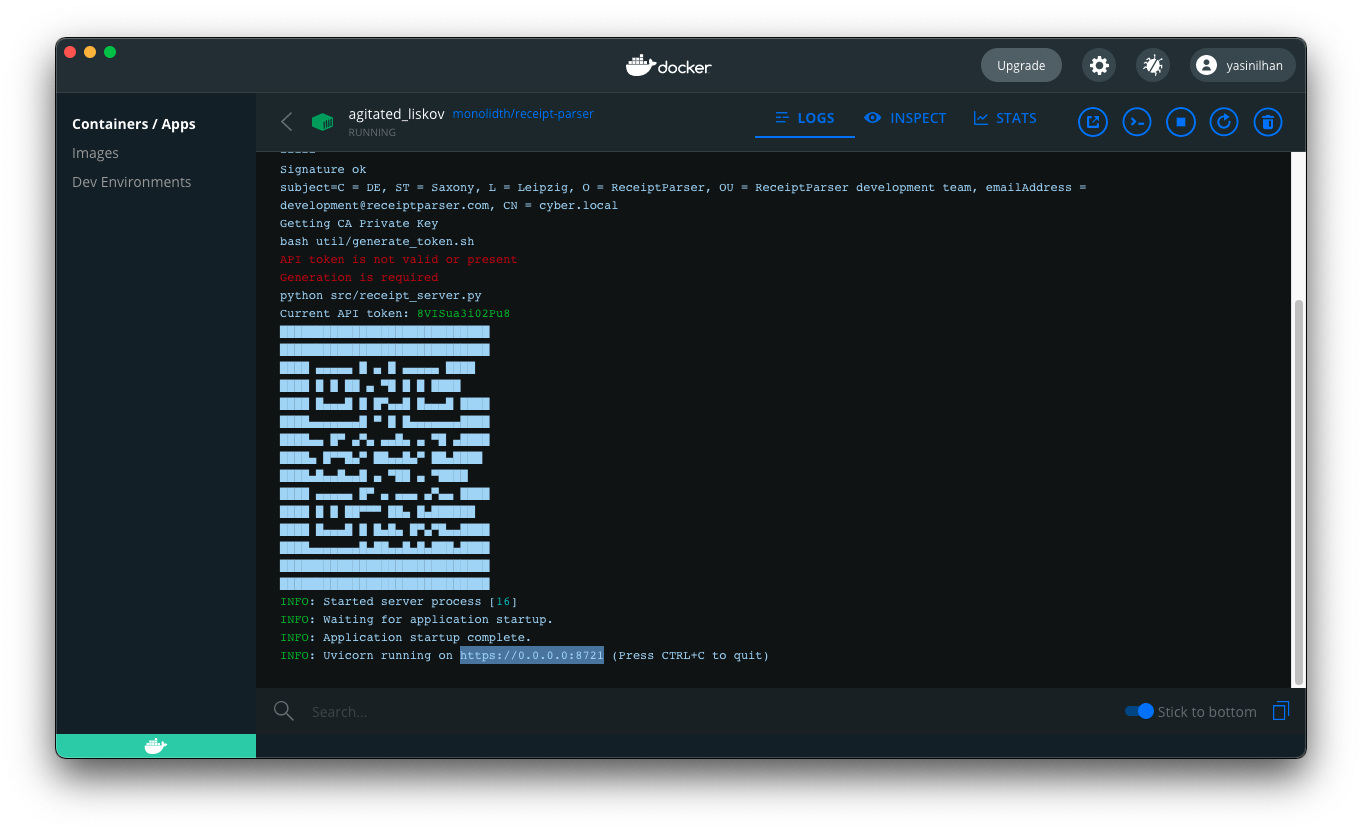Open the Troubleshoot bug menu

click(x=1152, y=64)
